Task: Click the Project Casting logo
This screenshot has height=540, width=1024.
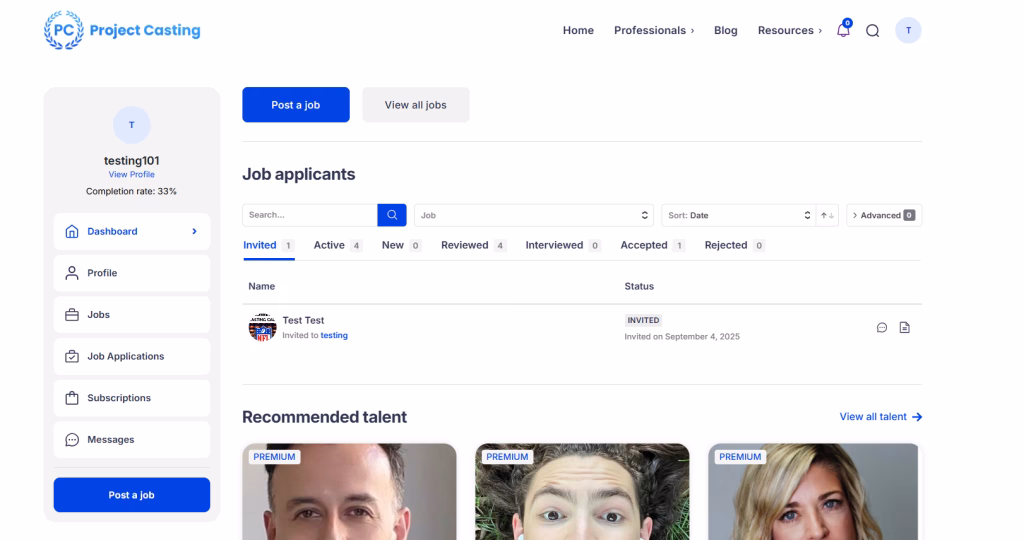Action: 122,30
